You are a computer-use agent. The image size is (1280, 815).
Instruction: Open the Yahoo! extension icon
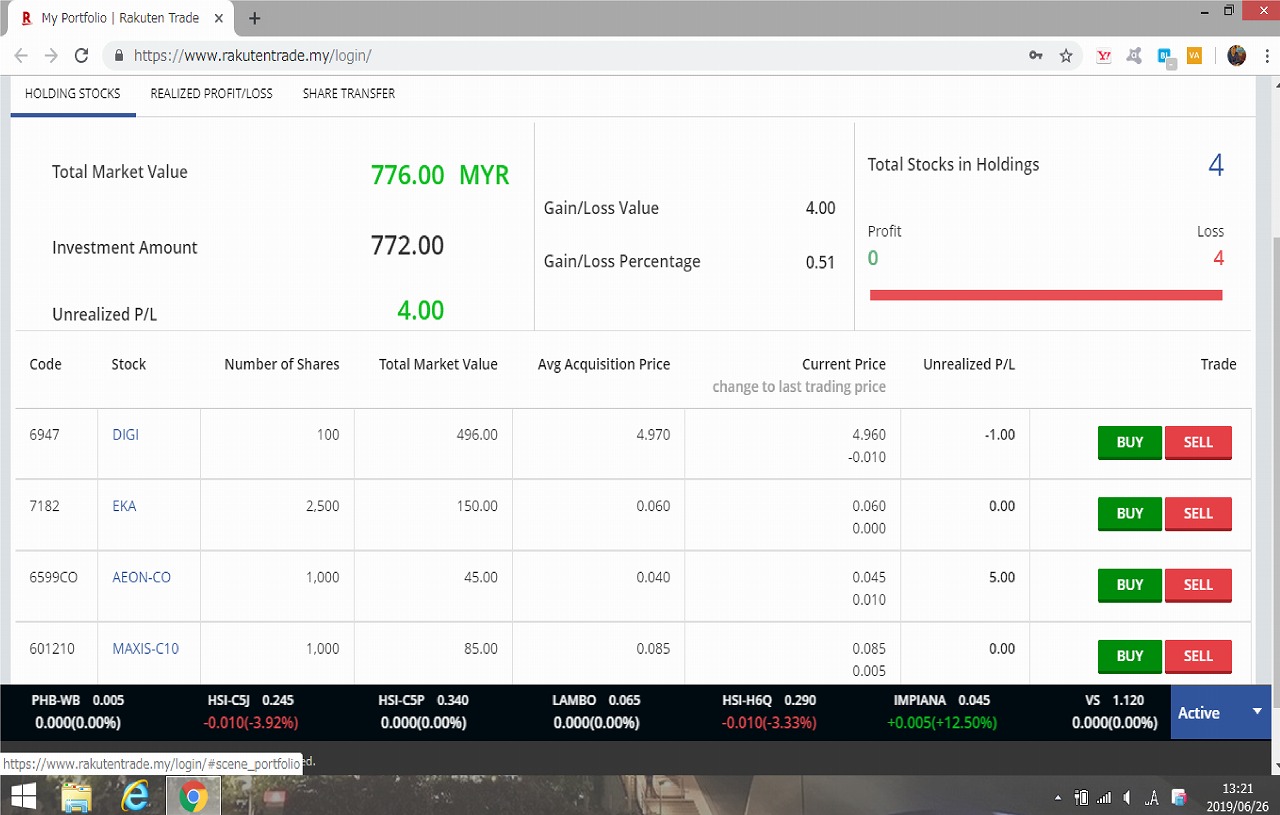[x=1104, y=56]
